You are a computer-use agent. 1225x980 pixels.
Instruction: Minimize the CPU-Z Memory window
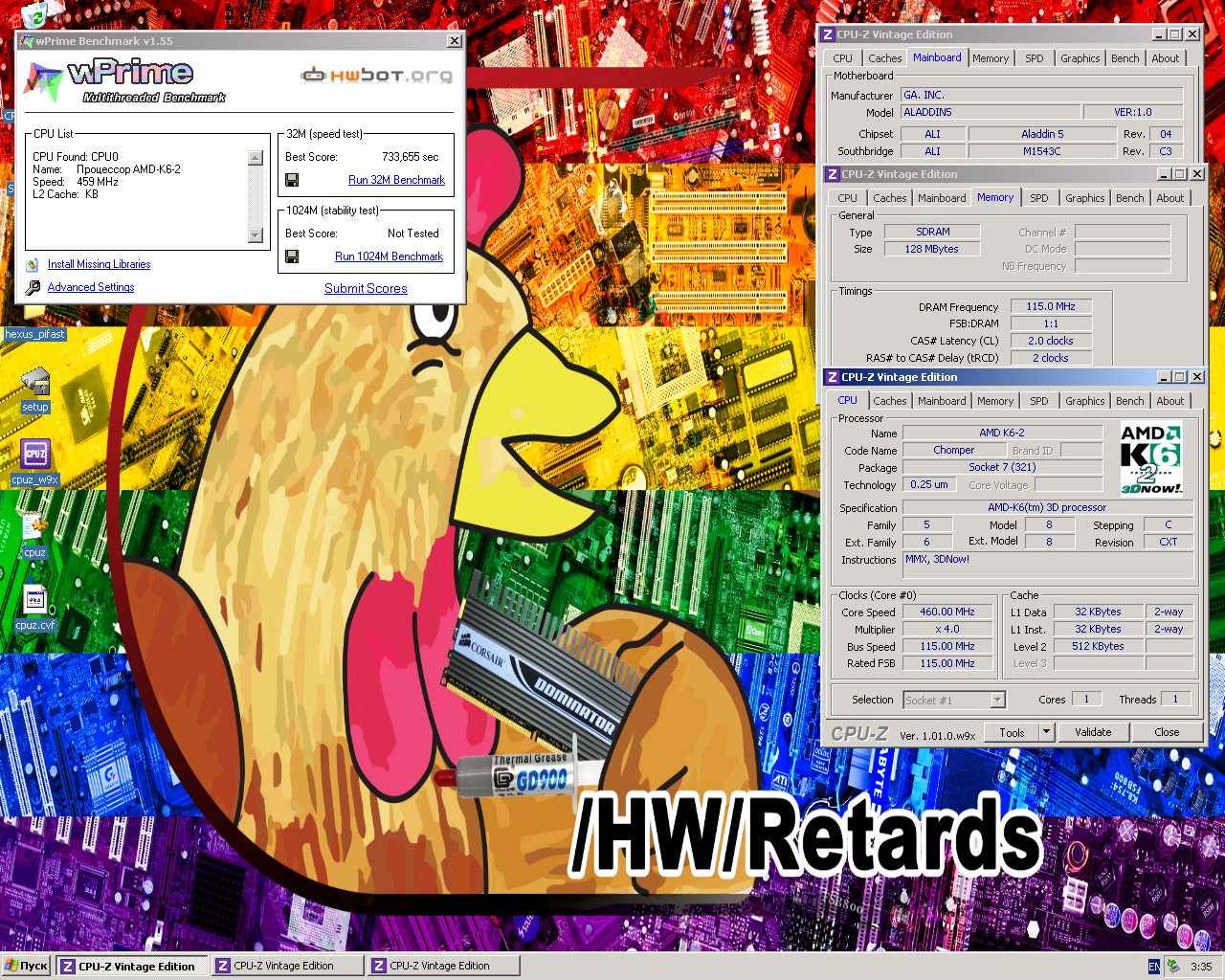(1165, 174)
